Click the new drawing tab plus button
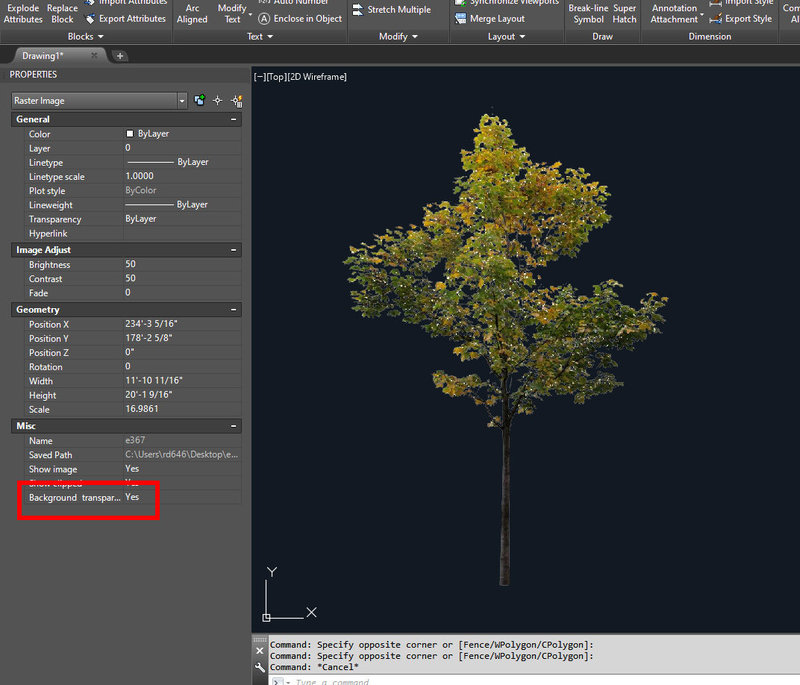Viewport: 800px width, 685px height. click(120, 56)
